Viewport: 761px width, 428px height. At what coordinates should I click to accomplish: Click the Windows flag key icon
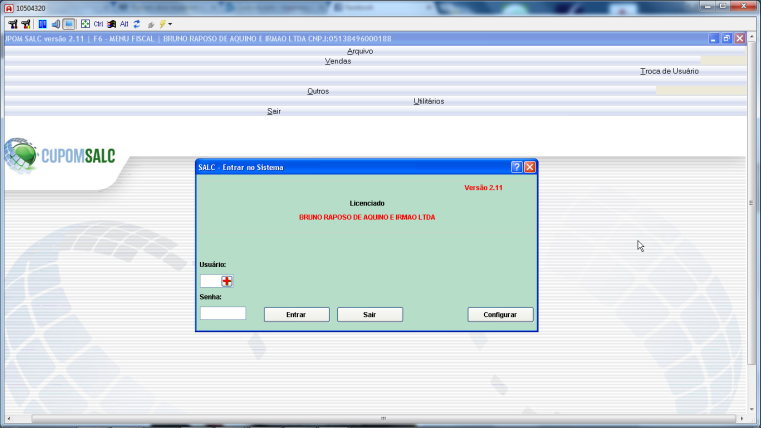tap(112, 24)
